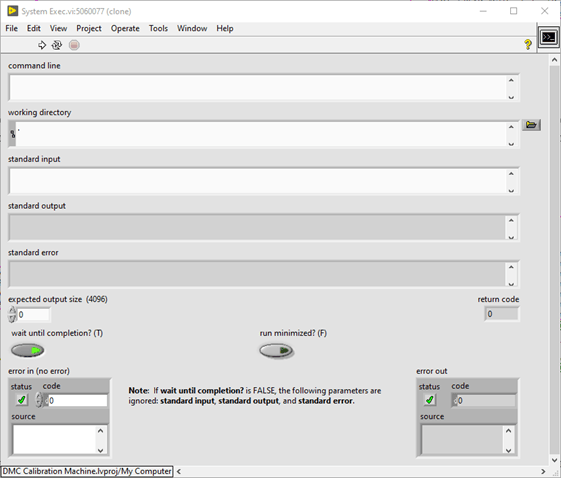Click the 'expected output size (4096)' label
Screen dimensions: 561x478
point(58,299)
